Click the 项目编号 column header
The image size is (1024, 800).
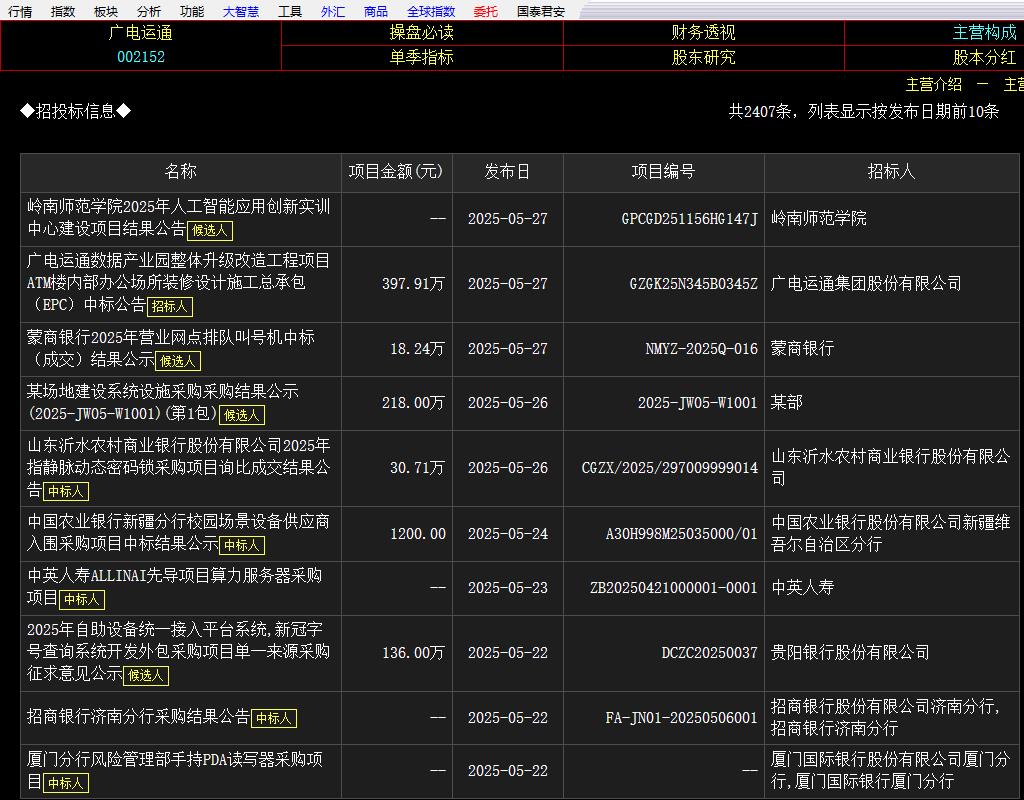click(x=664, y=172)
